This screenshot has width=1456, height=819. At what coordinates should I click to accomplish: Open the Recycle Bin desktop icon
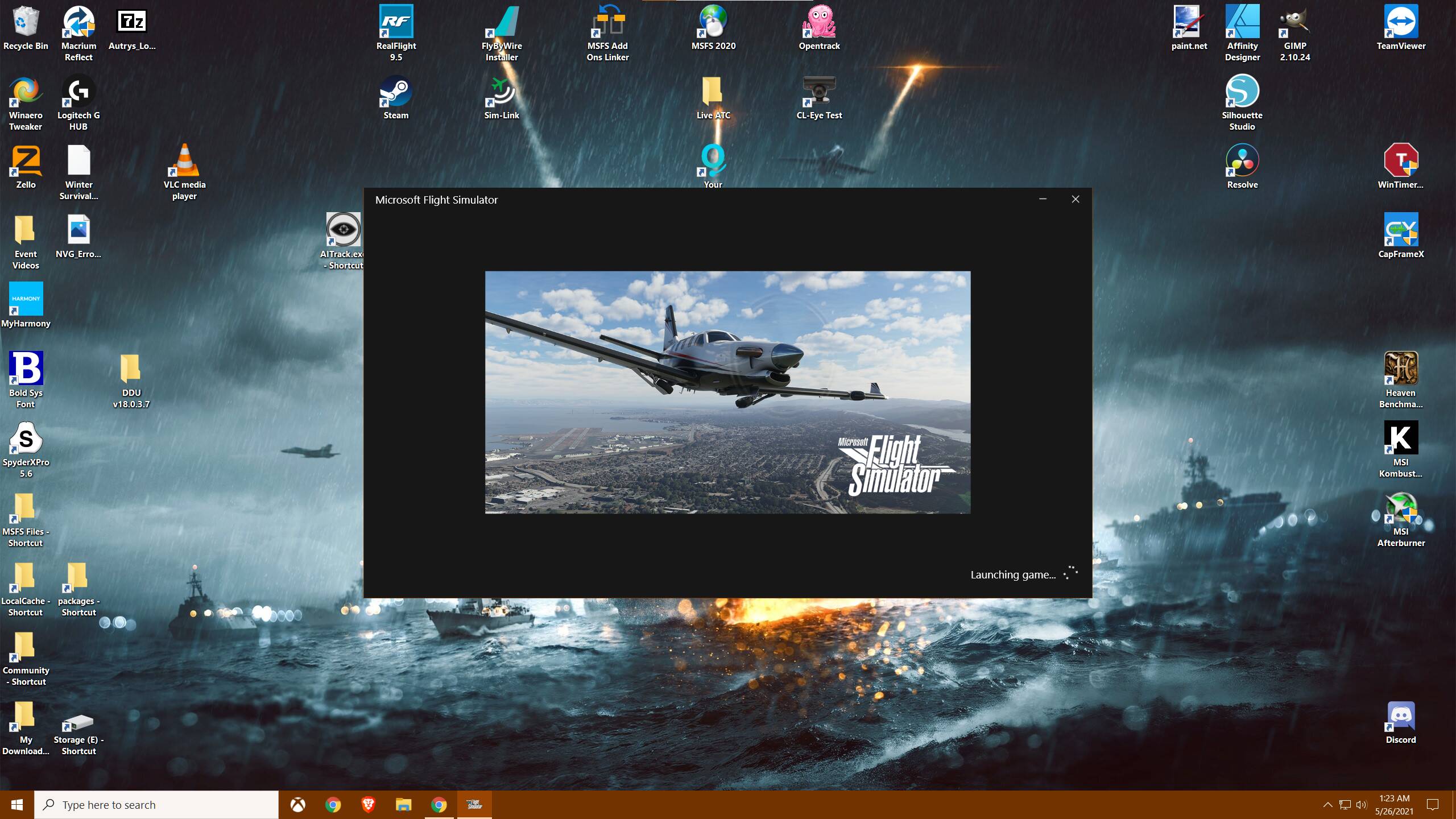(26, 28)
